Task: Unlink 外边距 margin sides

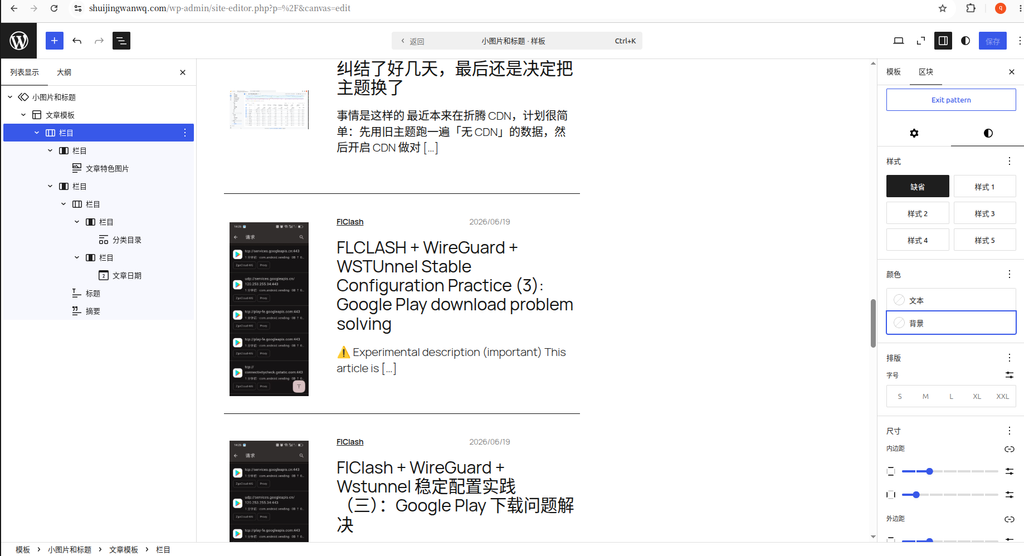Action: 1009,519
